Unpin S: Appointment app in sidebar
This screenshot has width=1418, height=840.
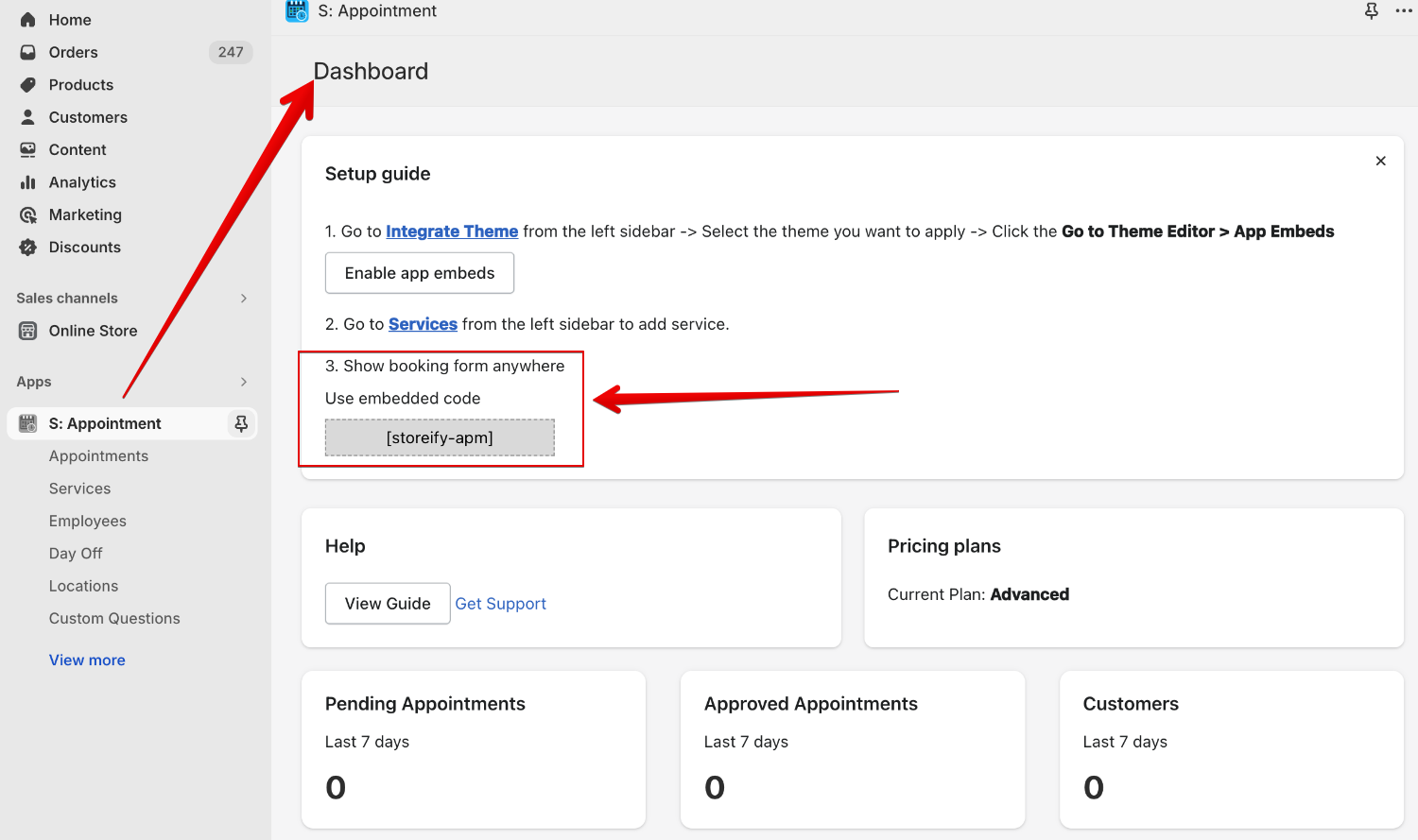click(x=241, y=423)
